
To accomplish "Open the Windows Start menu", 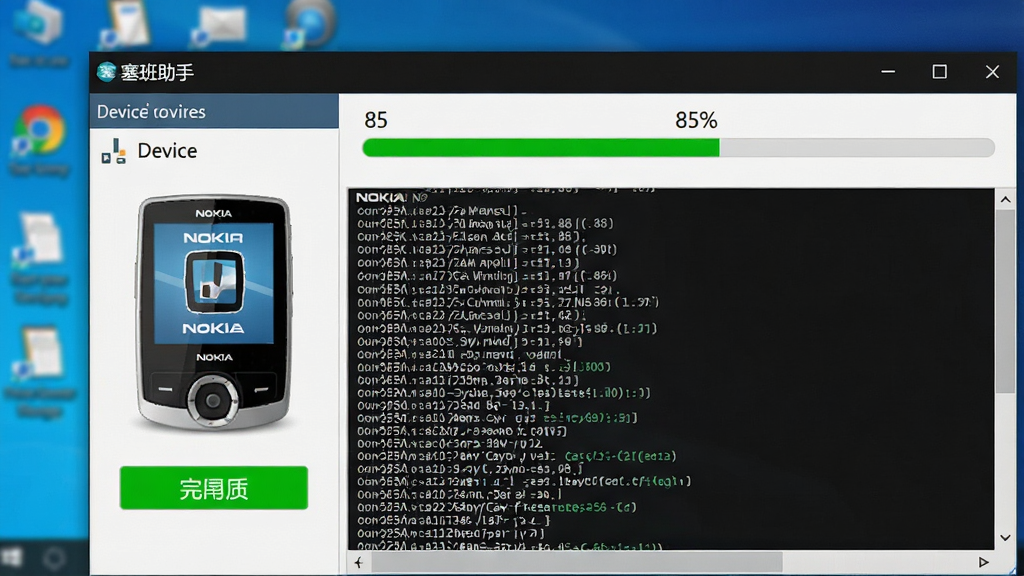I will tap(11, 558).
